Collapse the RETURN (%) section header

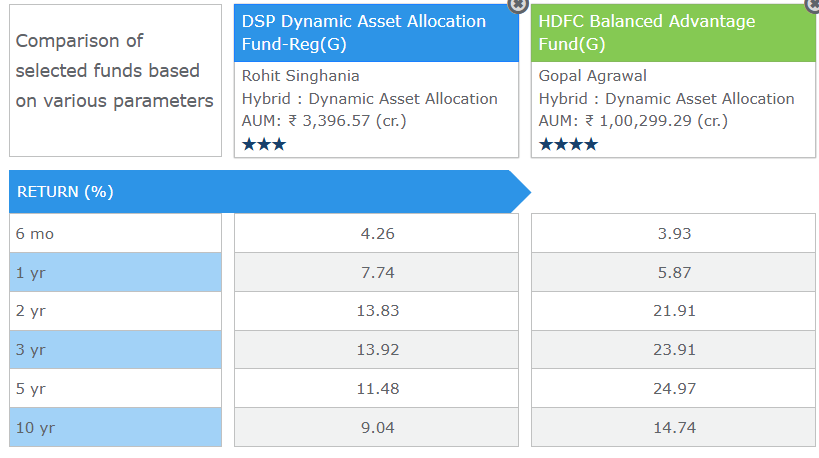268,192
